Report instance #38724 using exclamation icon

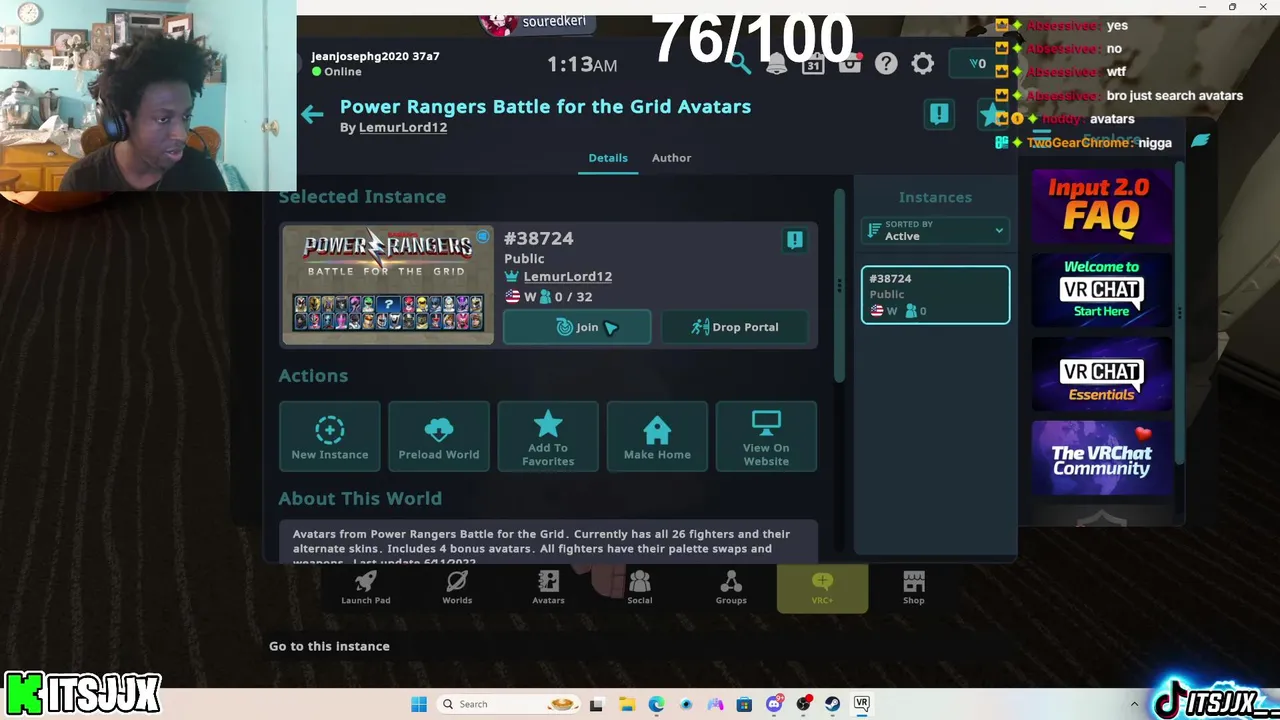[794, 240]
